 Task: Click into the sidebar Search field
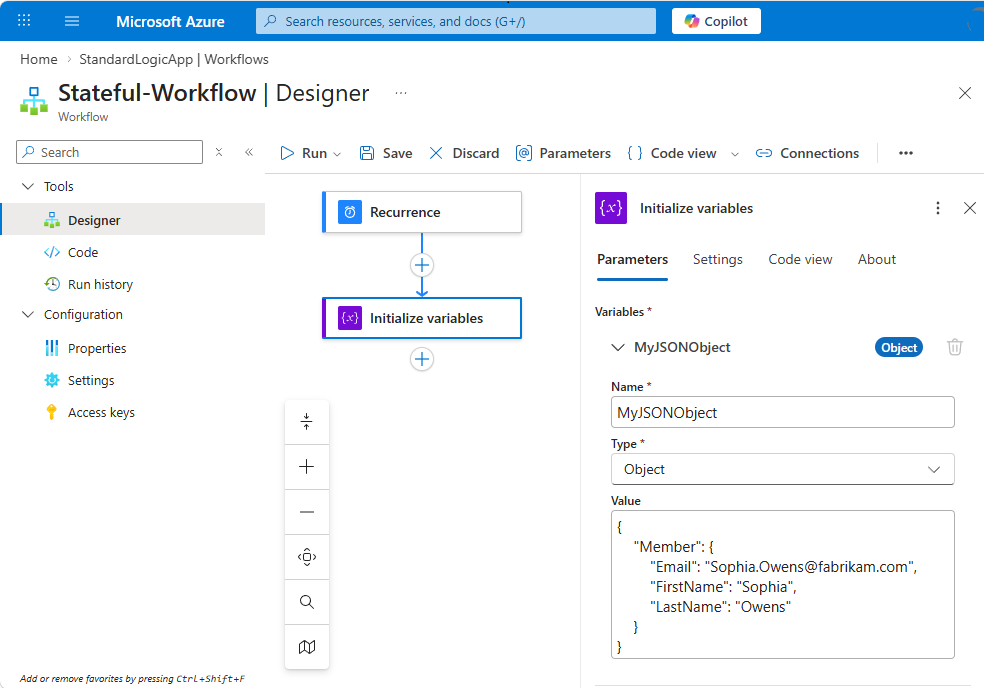pos(109,152)
